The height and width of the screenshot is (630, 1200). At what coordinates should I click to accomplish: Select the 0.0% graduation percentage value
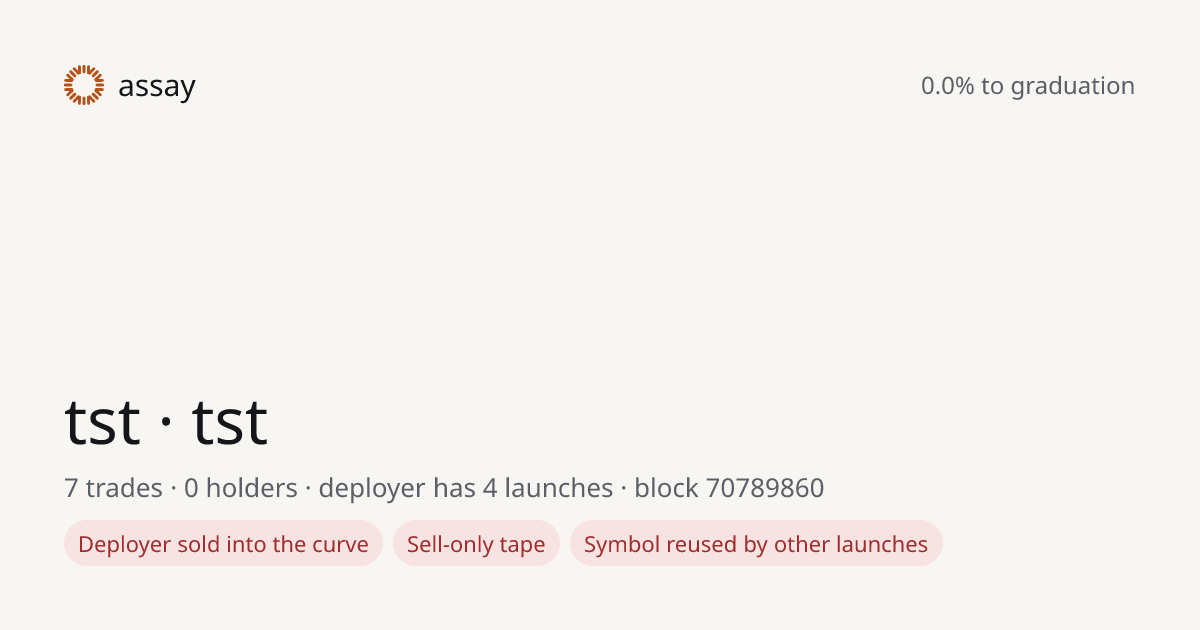click(947, 86)
